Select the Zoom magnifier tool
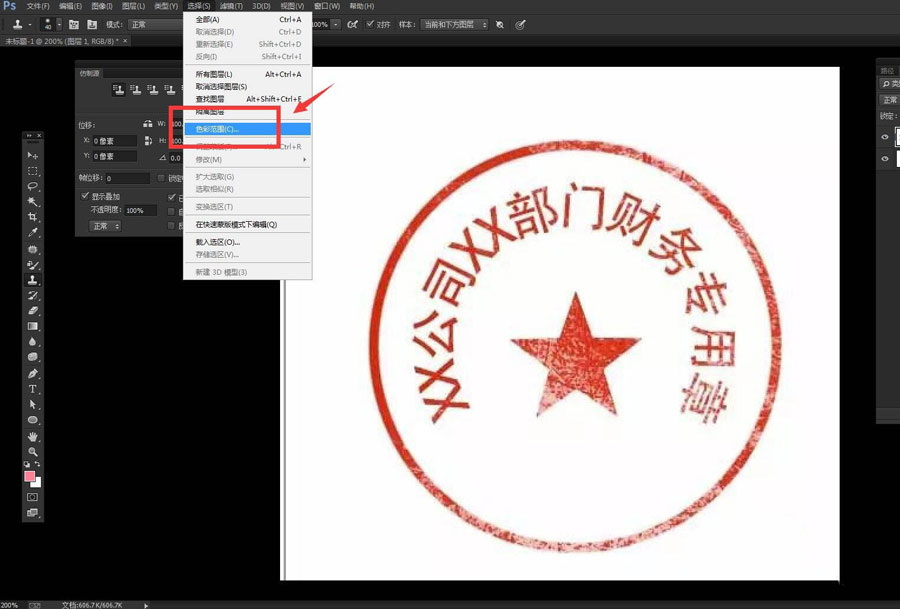The image size is (900, 609). click(33, 452)
